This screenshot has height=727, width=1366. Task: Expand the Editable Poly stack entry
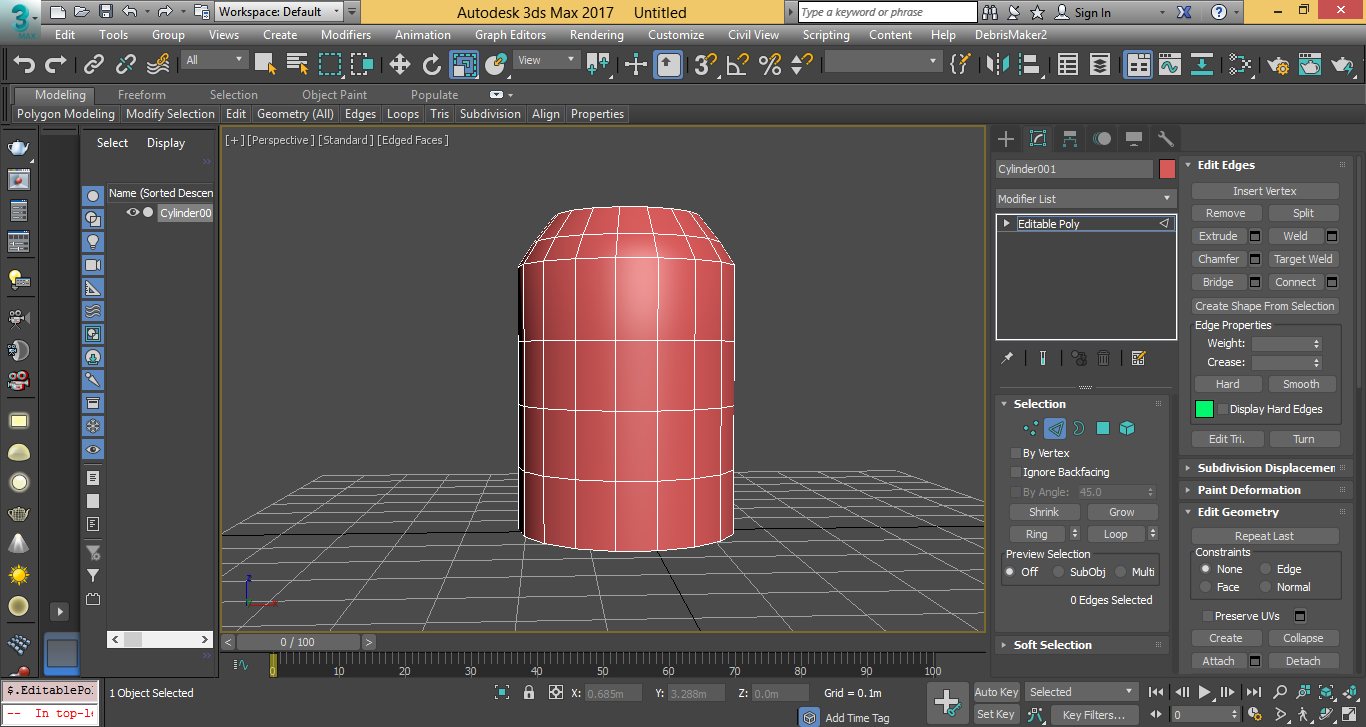pyautogui.click(x=1007, y=224)
